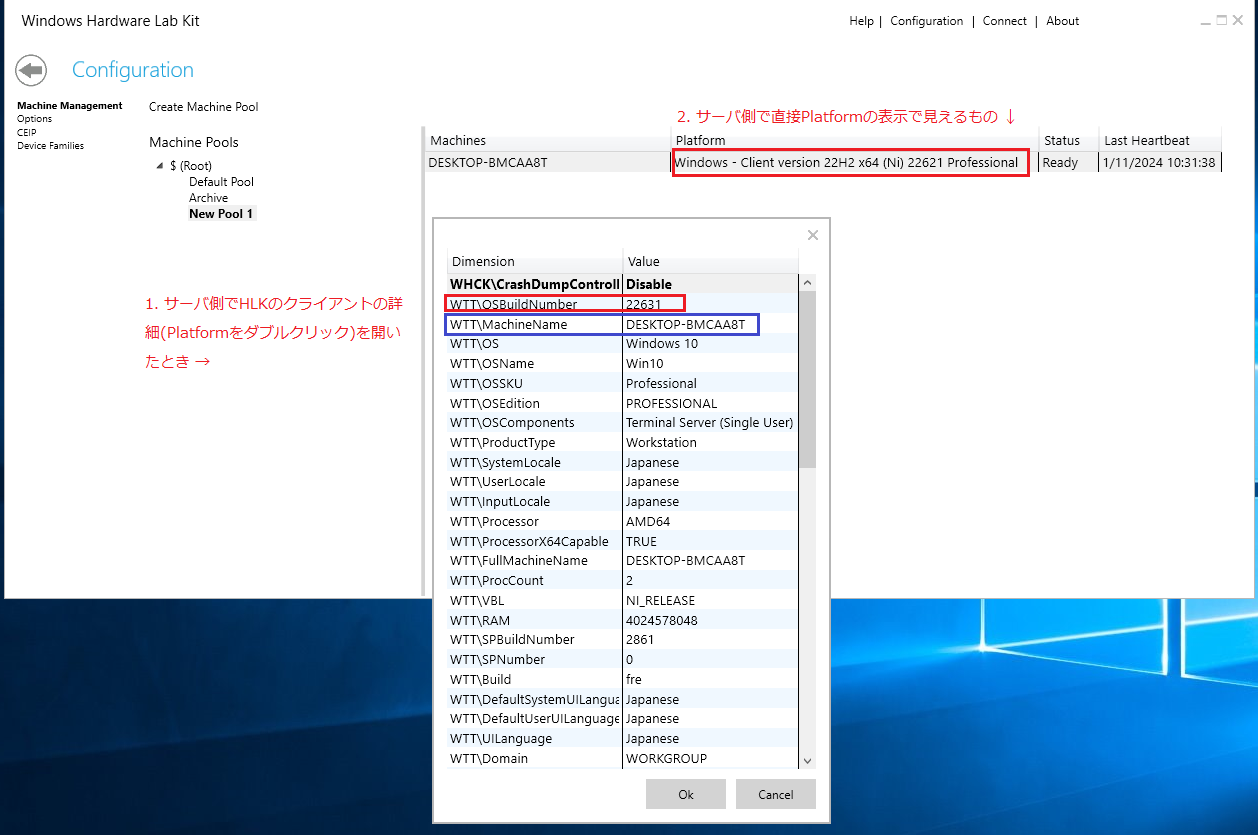This screenshot has width=1258, height=835.
Task: Select New Pool 1
Action: pos(220,213)
